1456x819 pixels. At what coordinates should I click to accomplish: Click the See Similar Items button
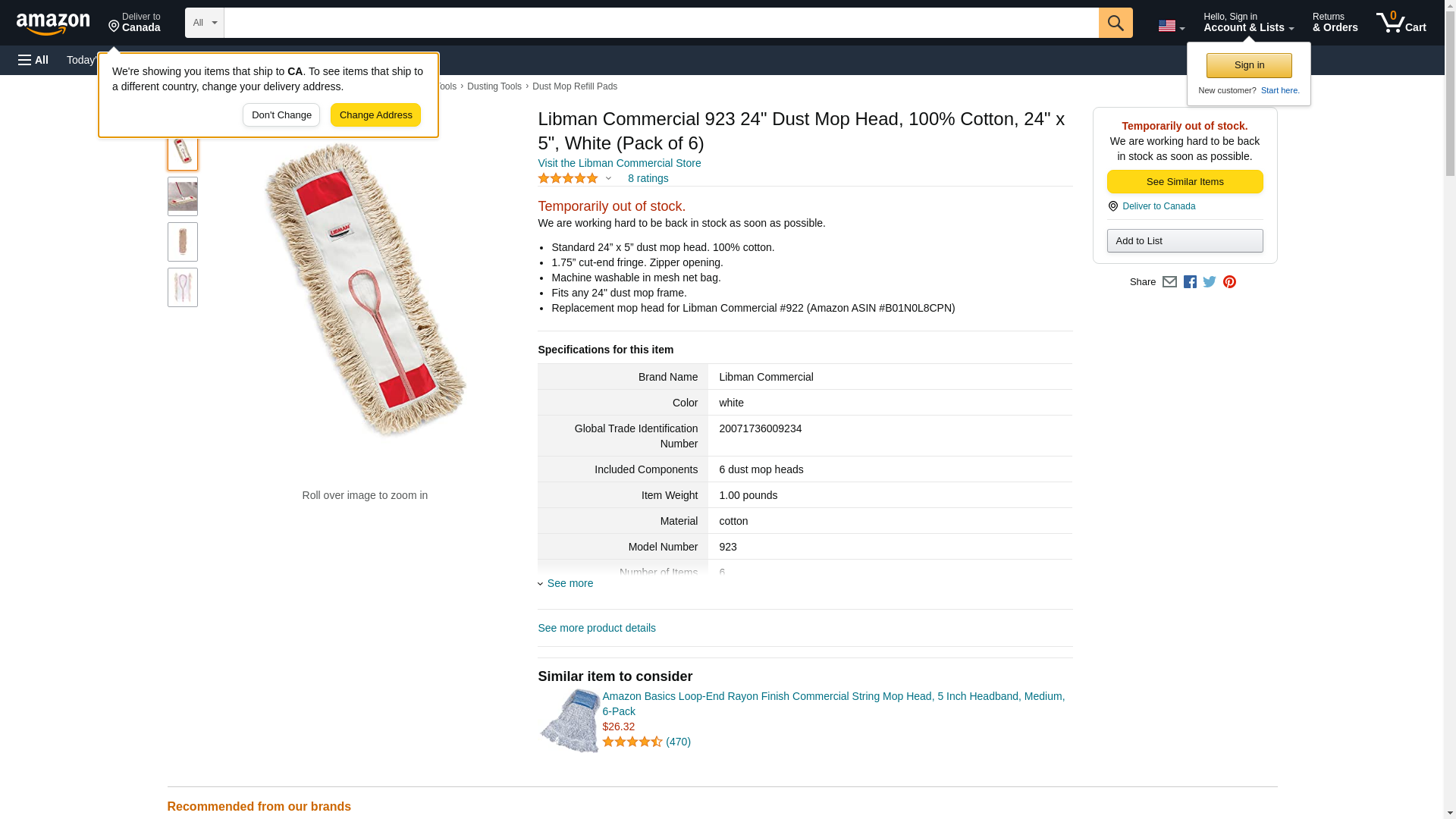coord(1185,182)
